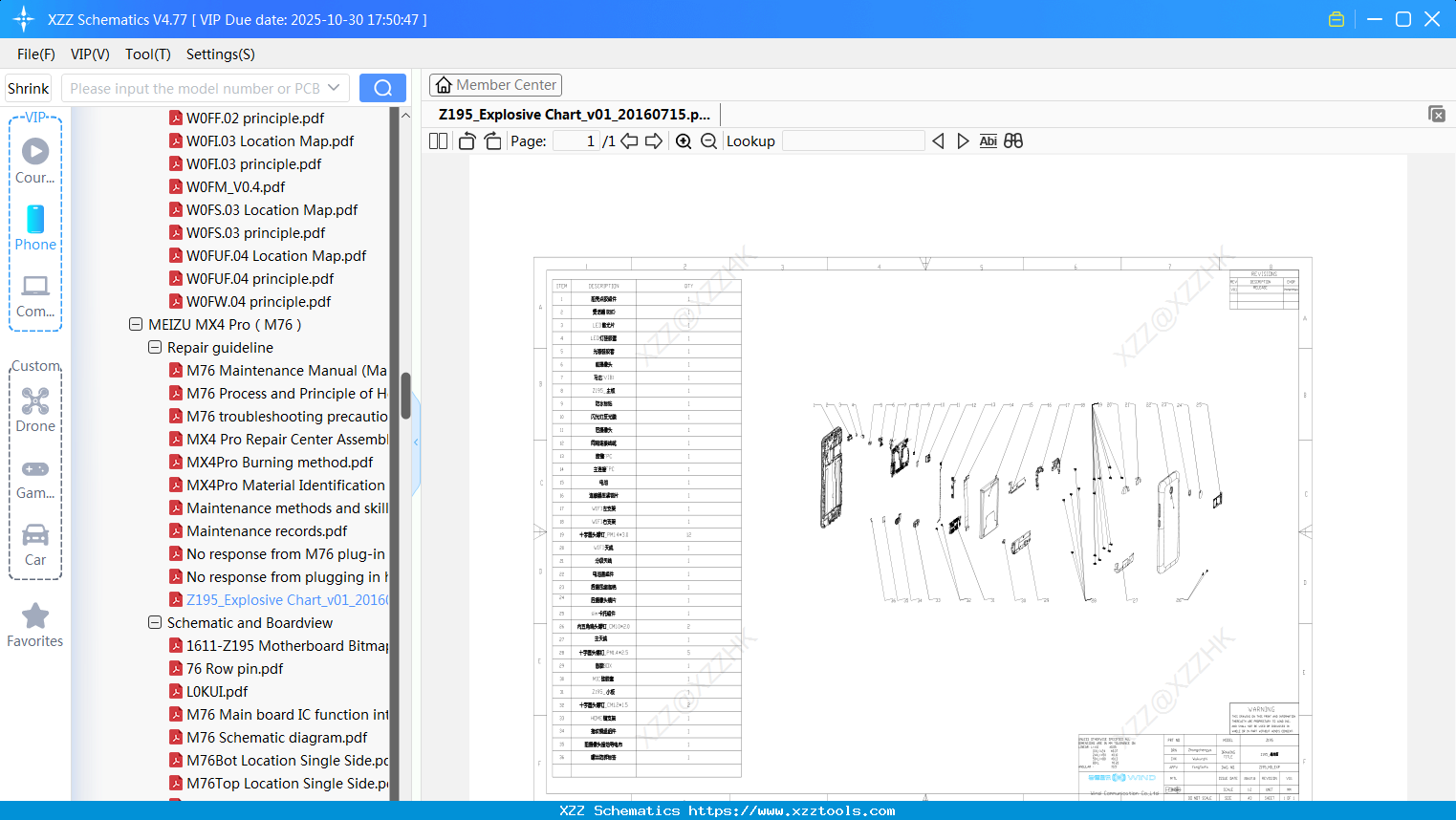Open the Car category
Screen dimensions: 1456x820
tap(35, 546)
